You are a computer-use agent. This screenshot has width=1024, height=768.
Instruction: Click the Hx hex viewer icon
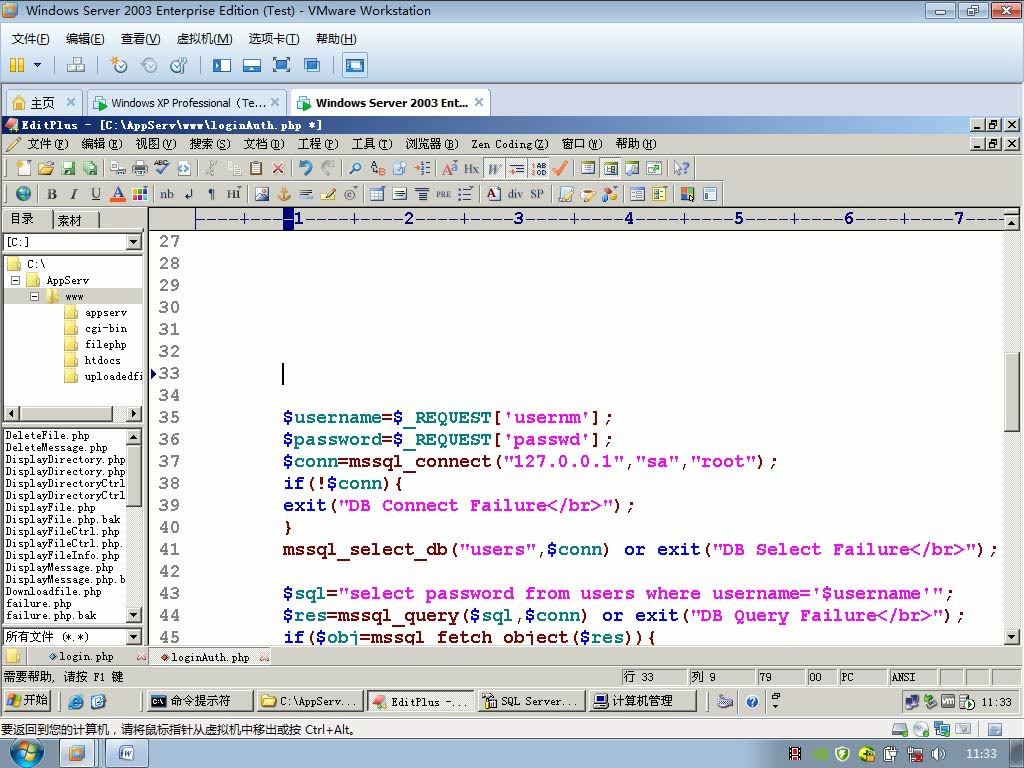(x=472, y=168)
